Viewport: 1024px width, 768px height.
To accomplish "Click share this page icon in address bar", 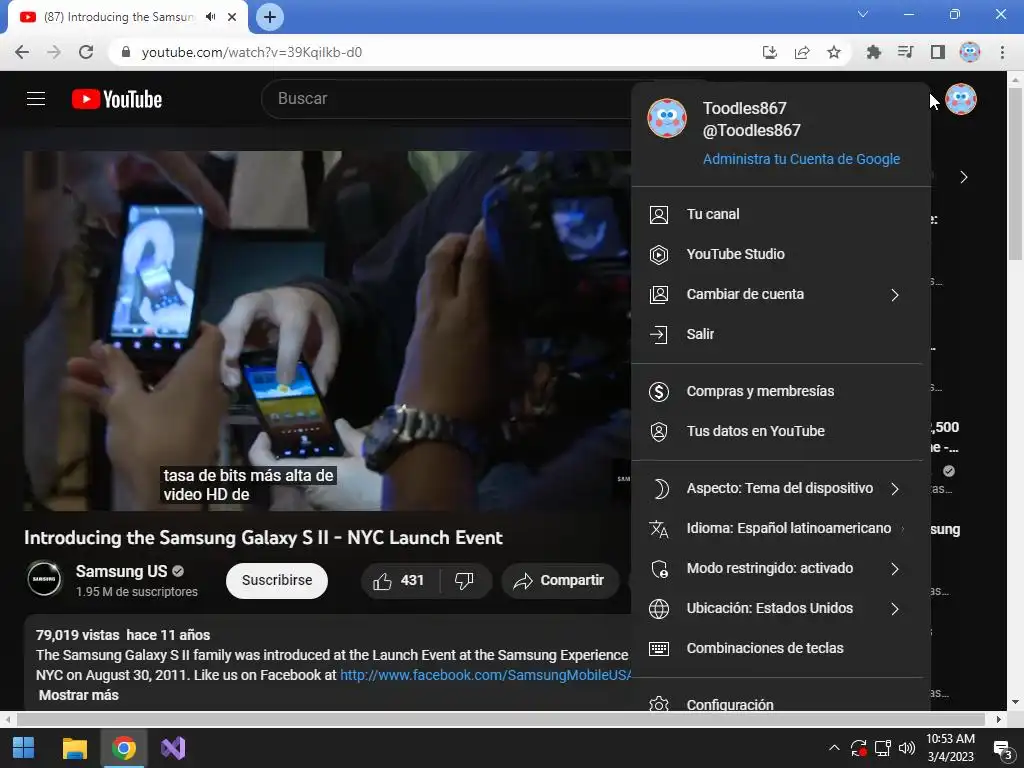I will coord(802,52).
